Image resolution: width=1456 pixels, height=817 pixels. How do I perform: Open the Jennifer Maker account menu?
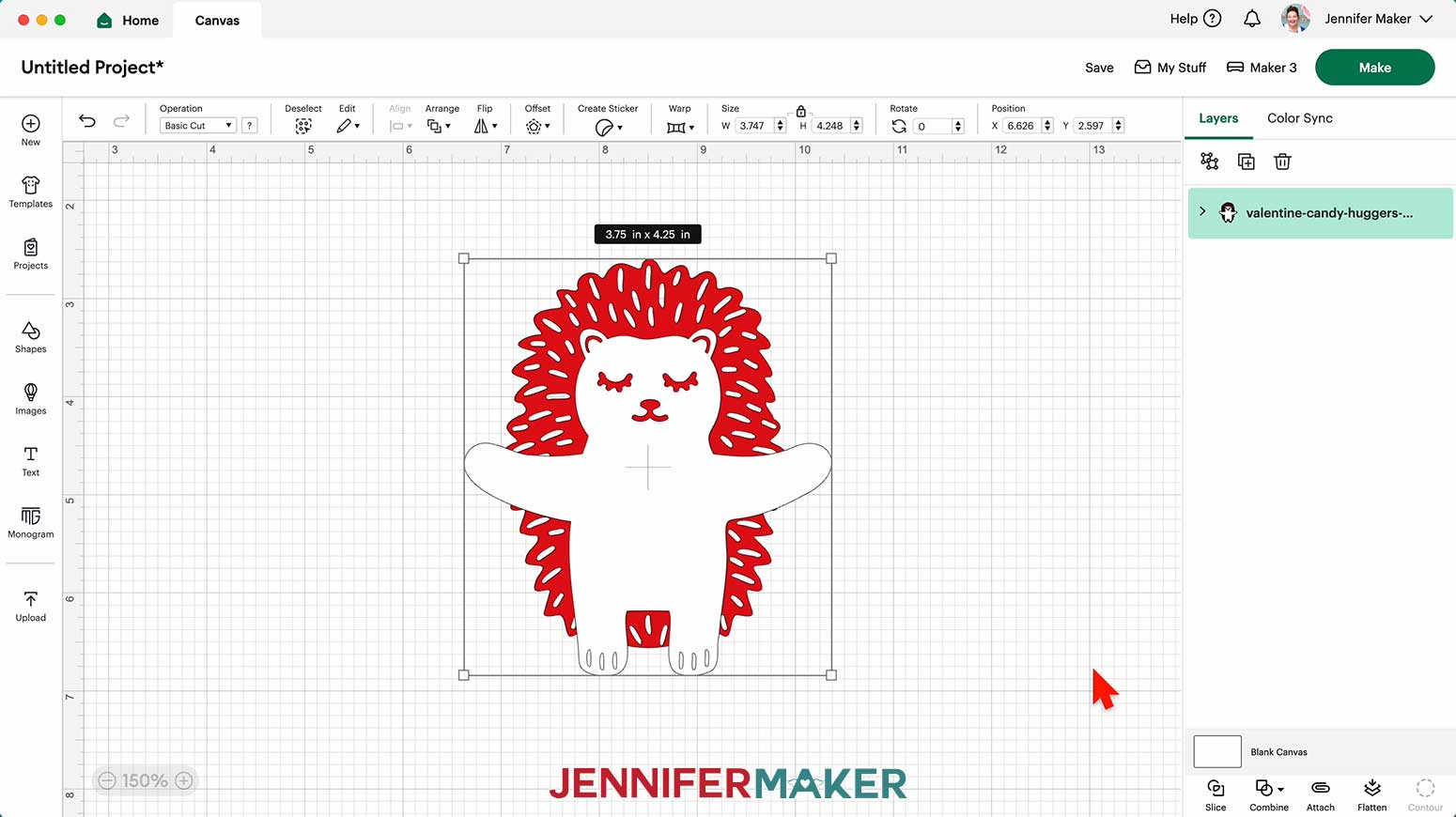[1379, 19]
